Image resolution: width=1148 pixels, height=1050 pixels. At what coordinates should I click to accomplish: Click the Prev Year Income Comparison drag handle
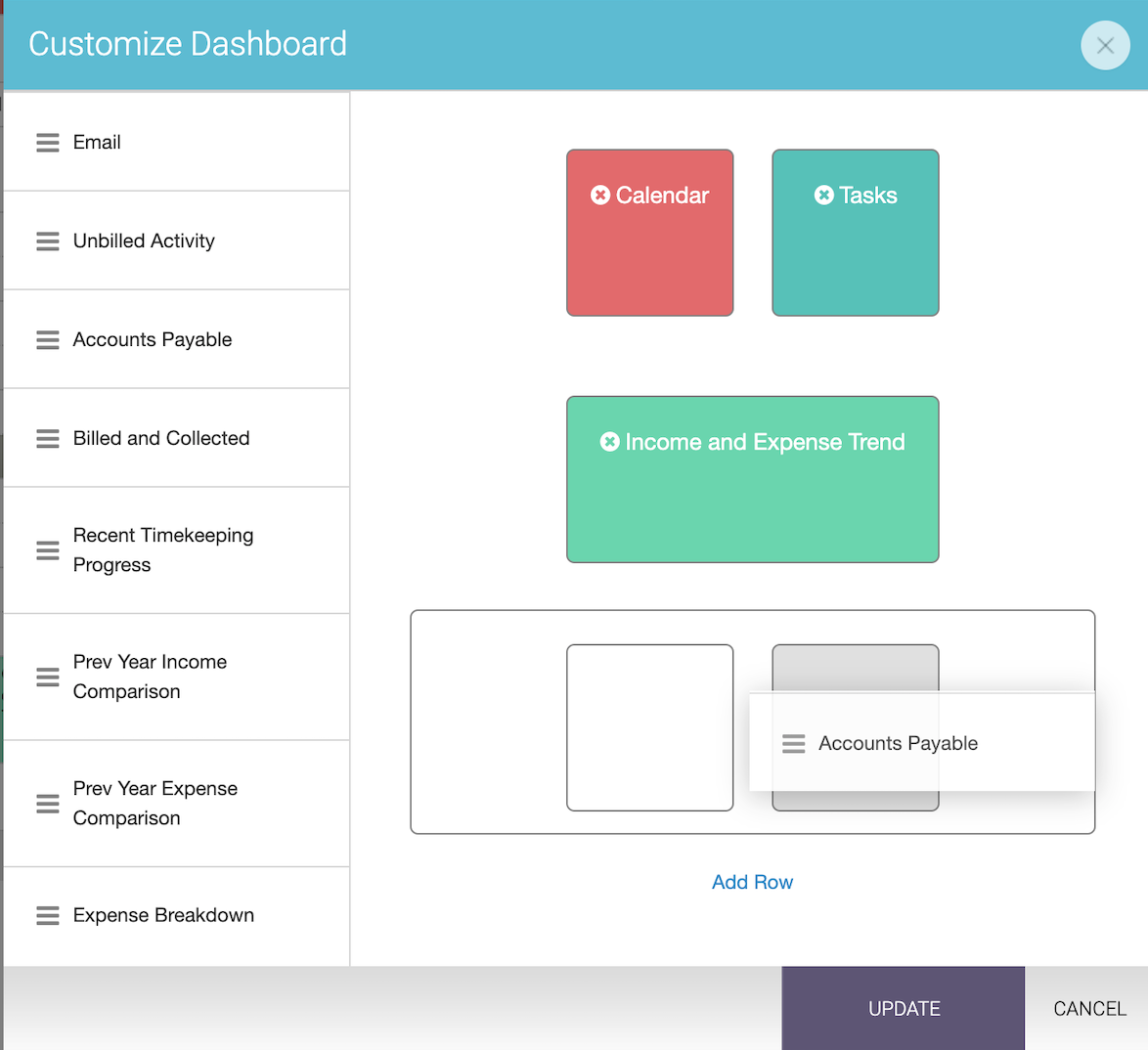(48, 678)
